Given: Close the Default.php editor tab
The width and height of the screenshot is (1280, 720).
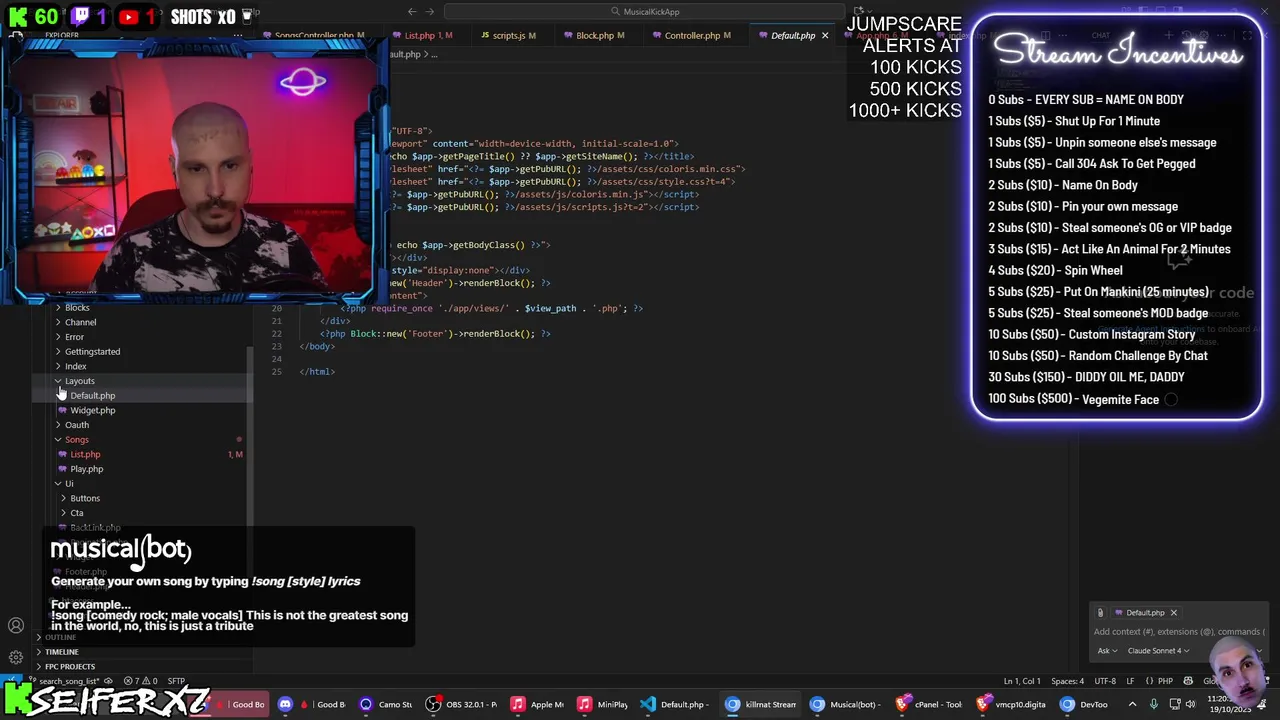Looking at the screenshot, I should tap(825, 35).
